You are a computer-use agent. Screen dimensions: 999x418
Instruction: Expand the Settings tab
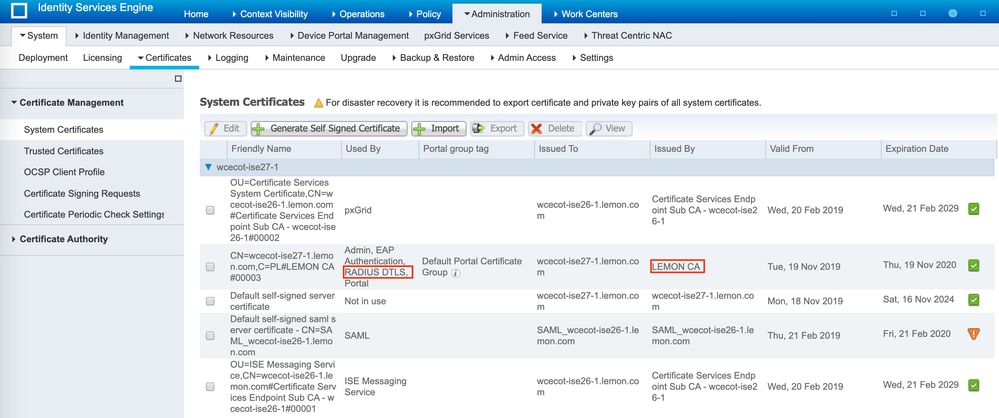[x=592, y=58]
